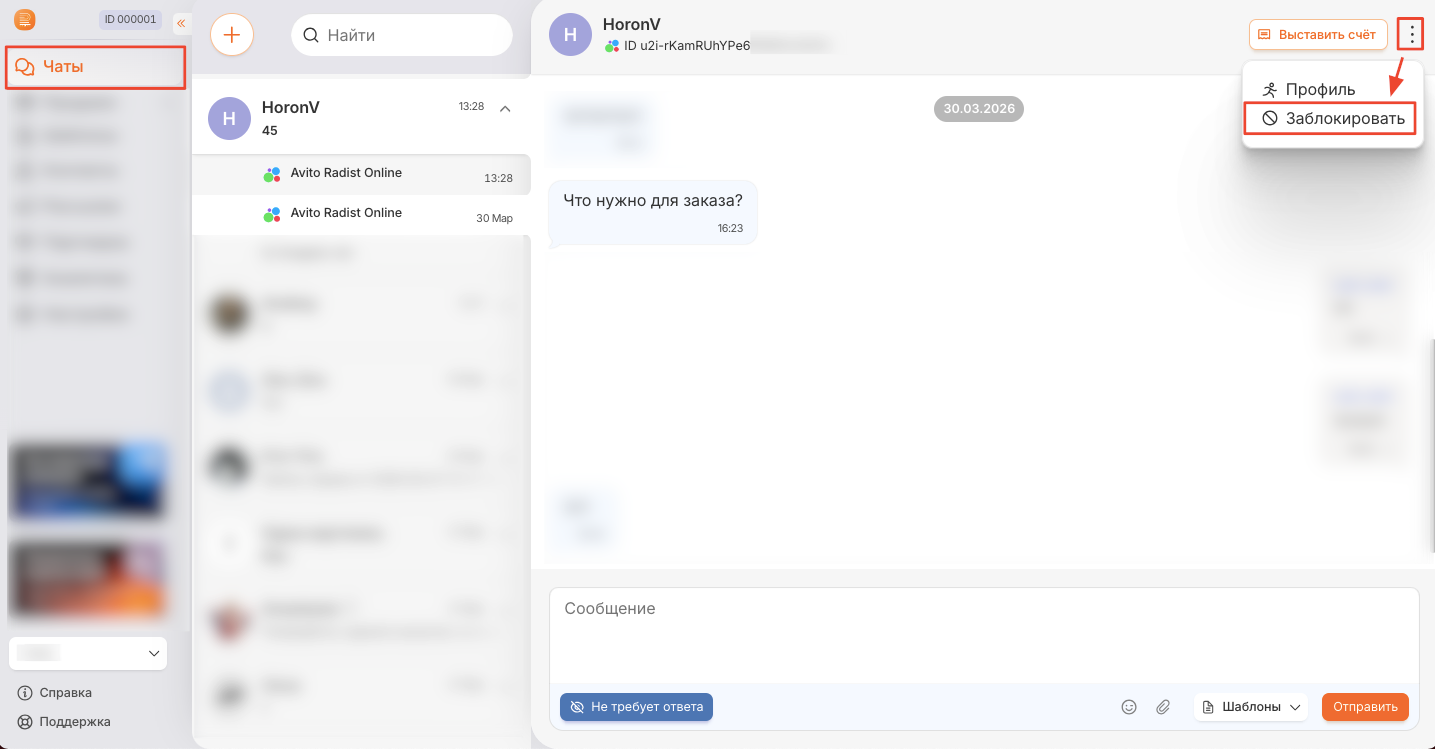Click the Отправить send button

point(1365,707)
